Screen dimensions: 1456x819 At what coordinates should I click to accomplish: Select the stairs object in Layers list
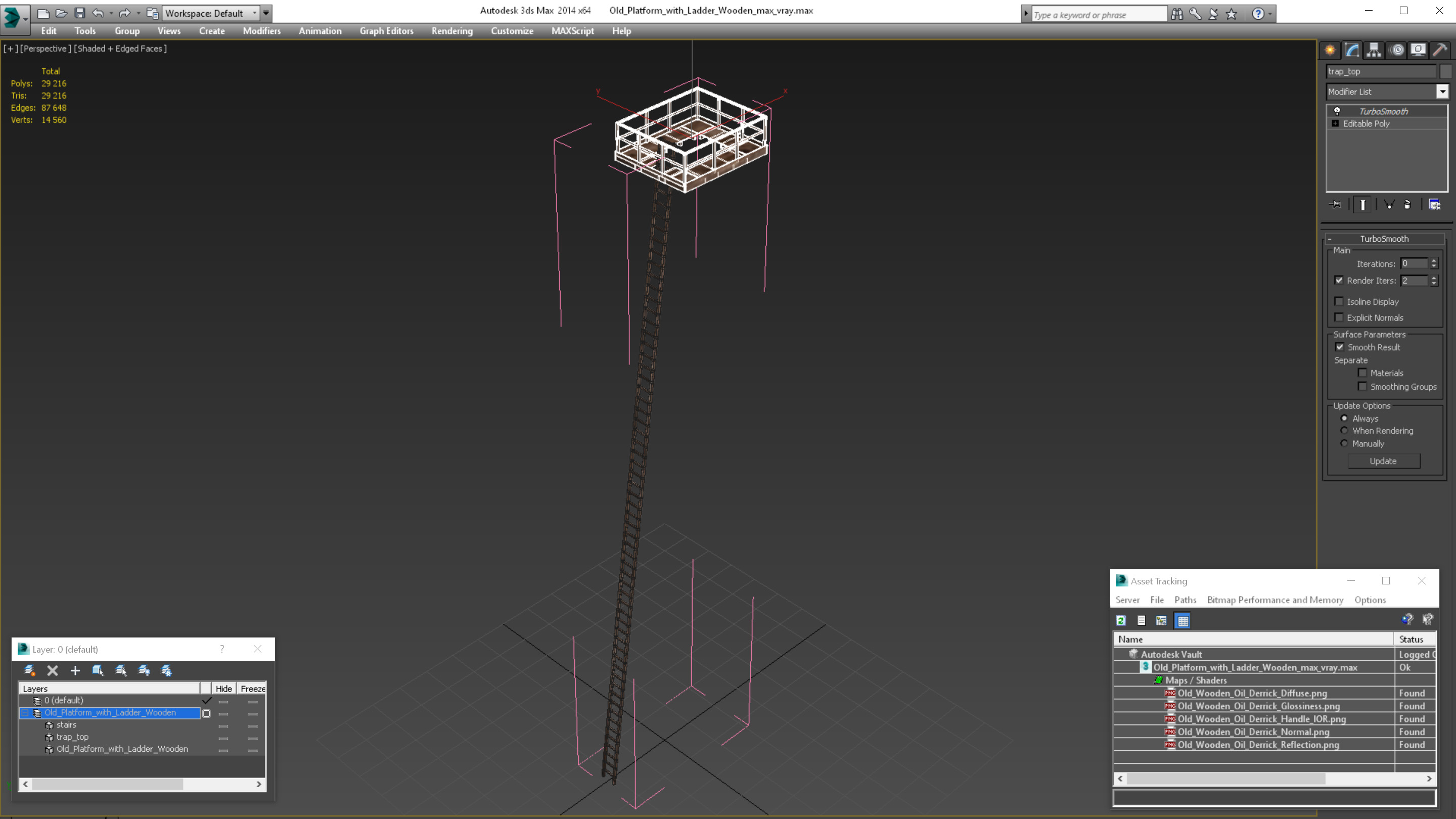coord(66,724)
